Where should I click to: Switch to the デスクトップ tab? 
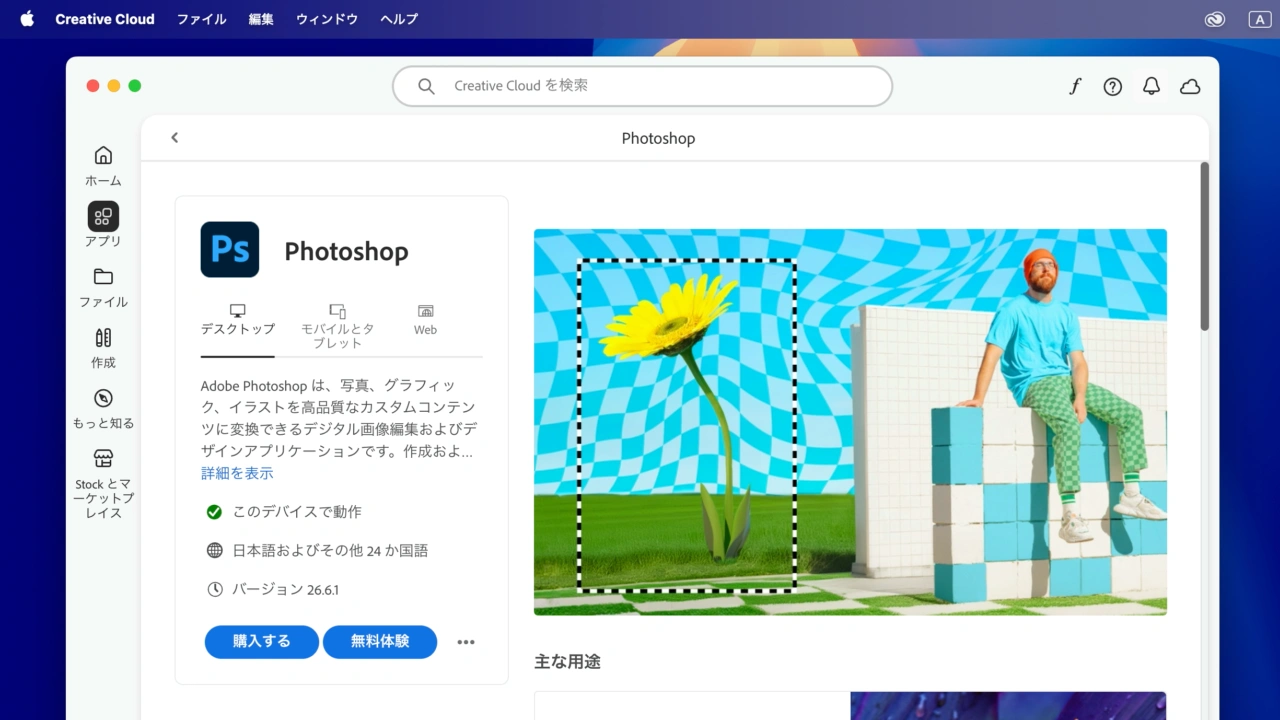(x=237, y=320)
